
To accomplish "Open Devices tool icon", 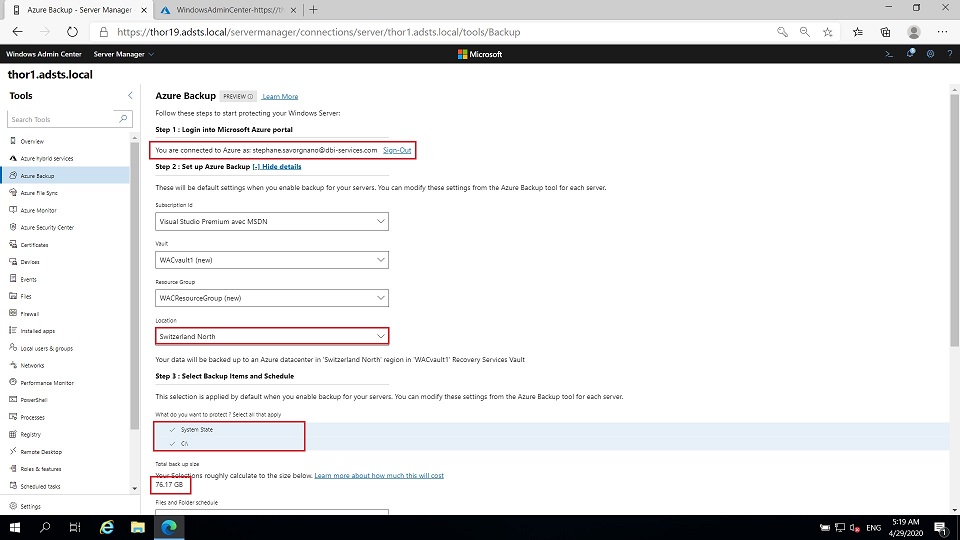I will point(13,261).
